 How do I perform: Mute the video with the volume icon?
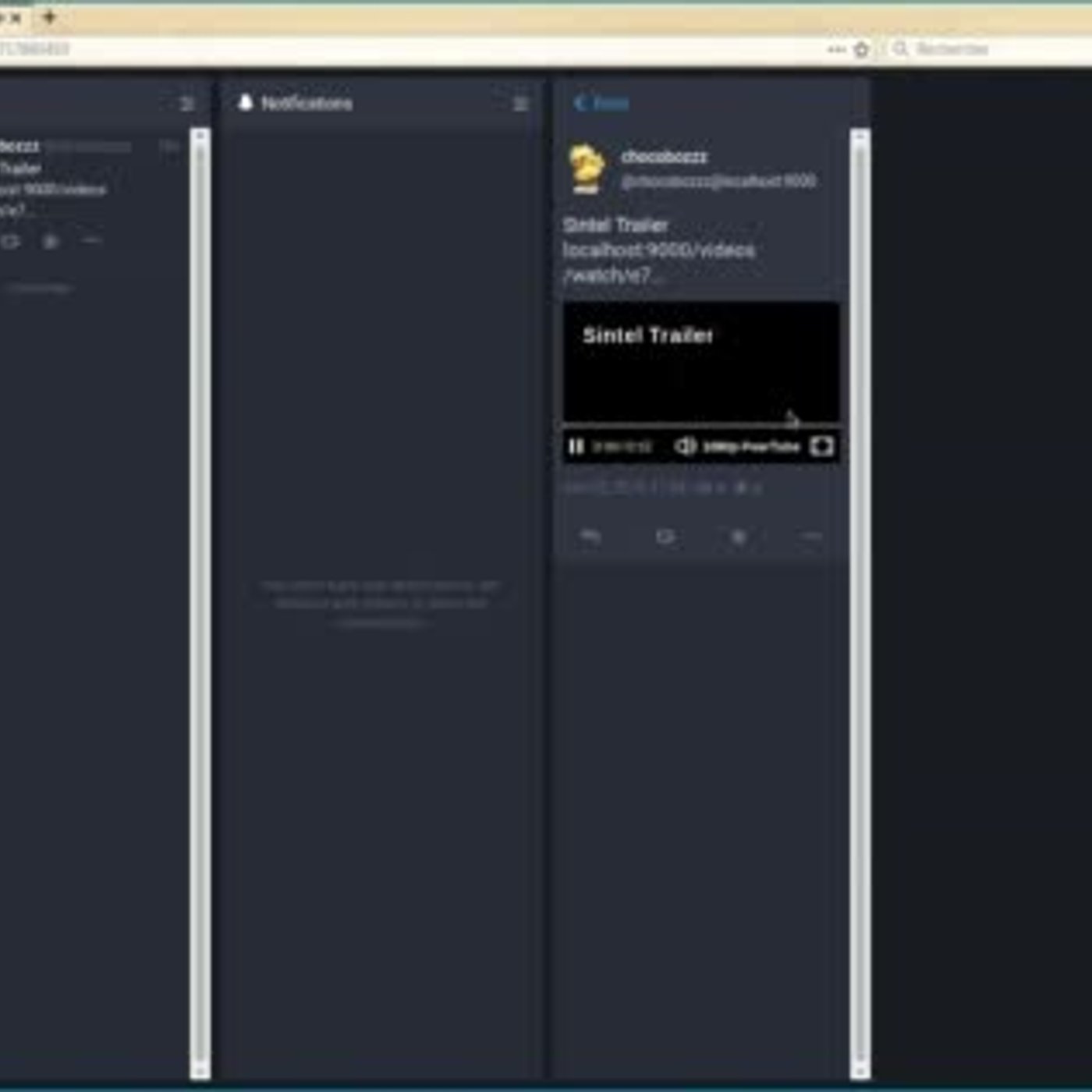click(x=685, y=446)
